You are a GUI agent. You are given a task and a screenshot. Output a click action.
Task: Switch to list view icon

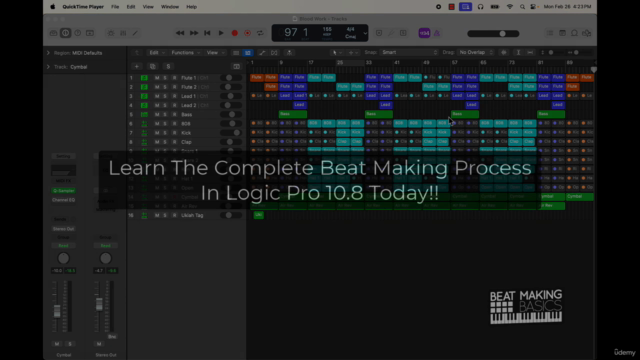coord(236,53)
